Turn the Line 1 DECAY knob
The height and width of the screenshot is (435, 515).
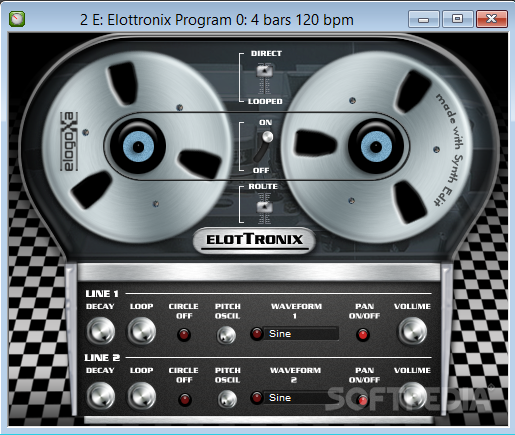point(100,331)
